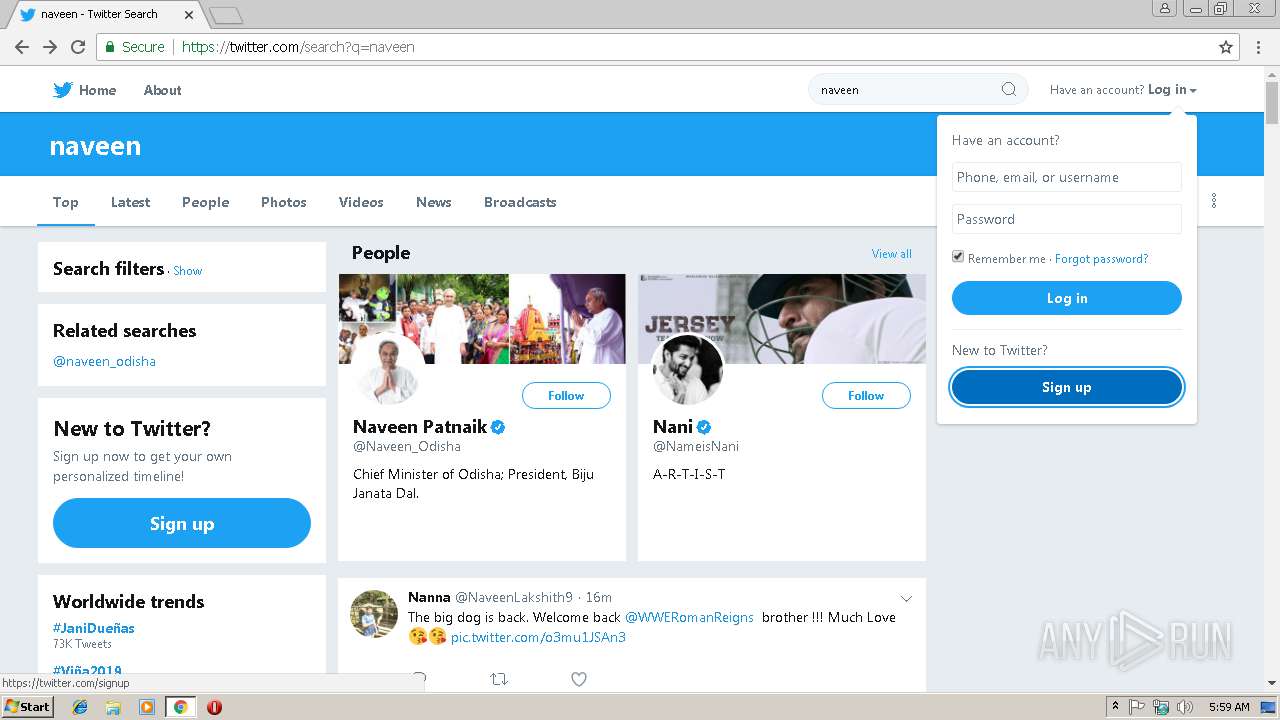This screenshot has width=1280, height=720.
Task: Go back with browser back arrow
Action: pos(22,47)
